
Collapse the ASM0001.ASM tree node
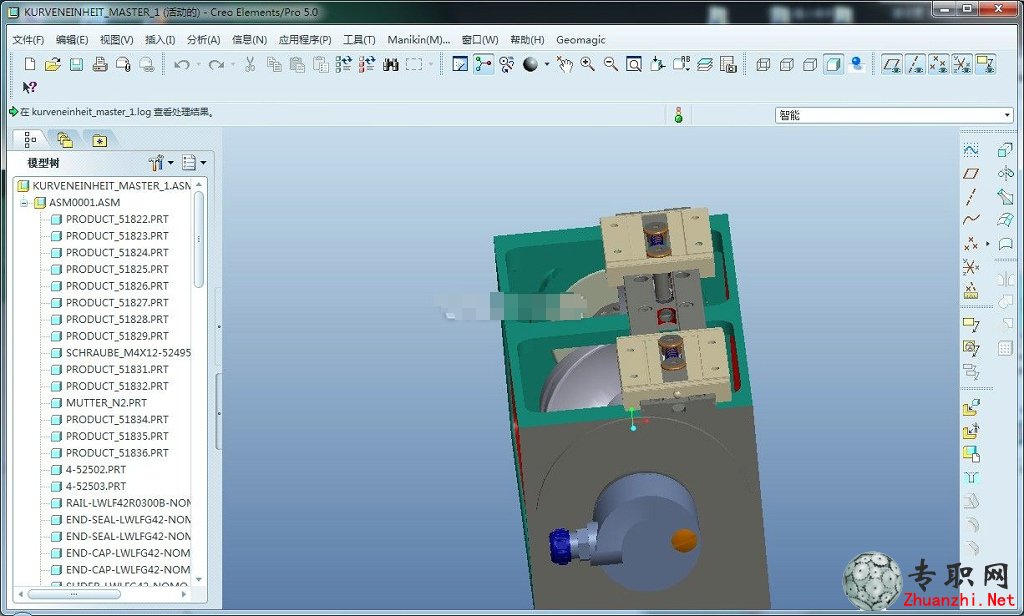24,203
